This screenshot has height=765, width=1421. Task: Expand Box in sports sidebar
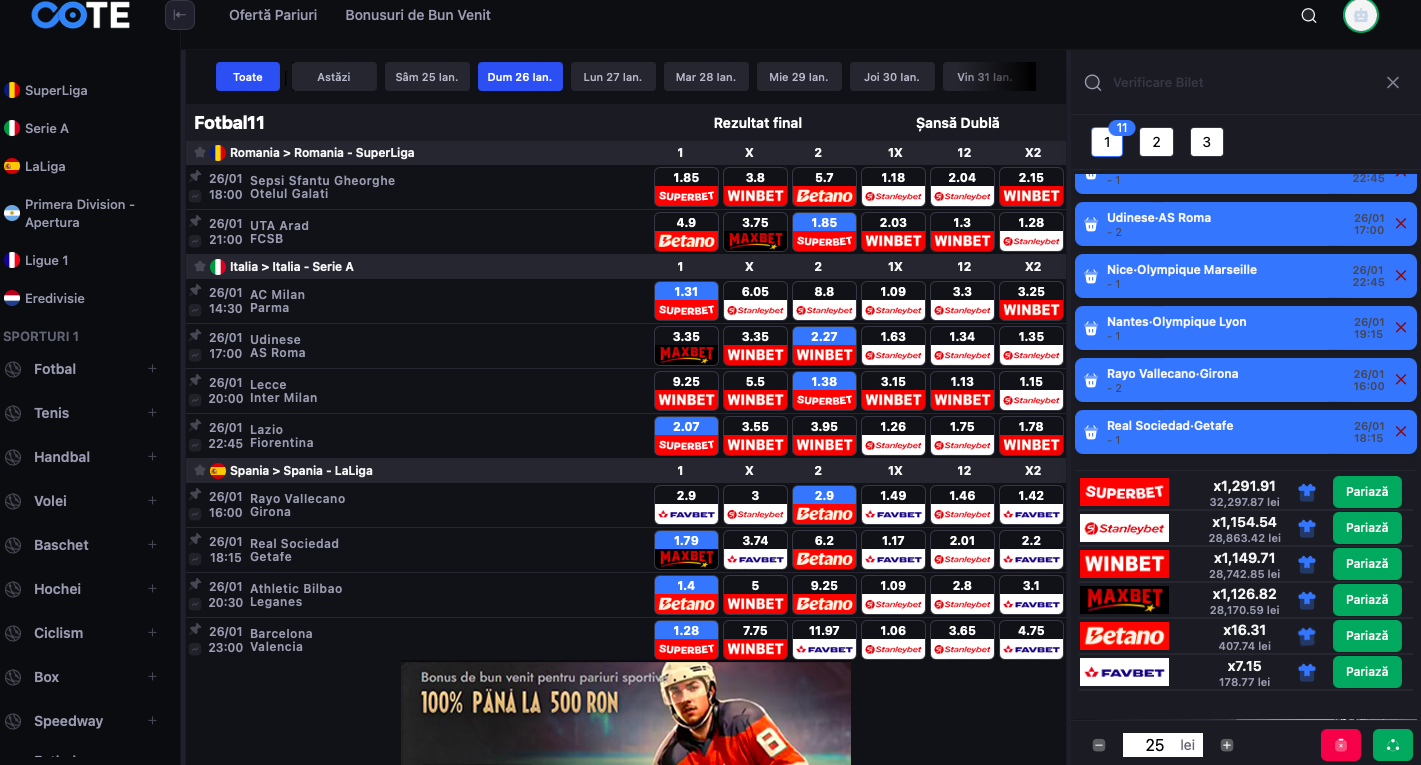point(152,677)
